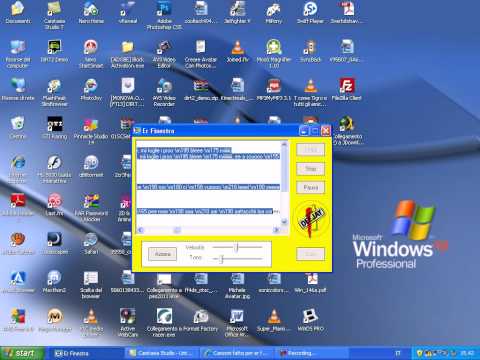
Task: Open the Swift Player desktop icon
Action: [x=310, y=12]
